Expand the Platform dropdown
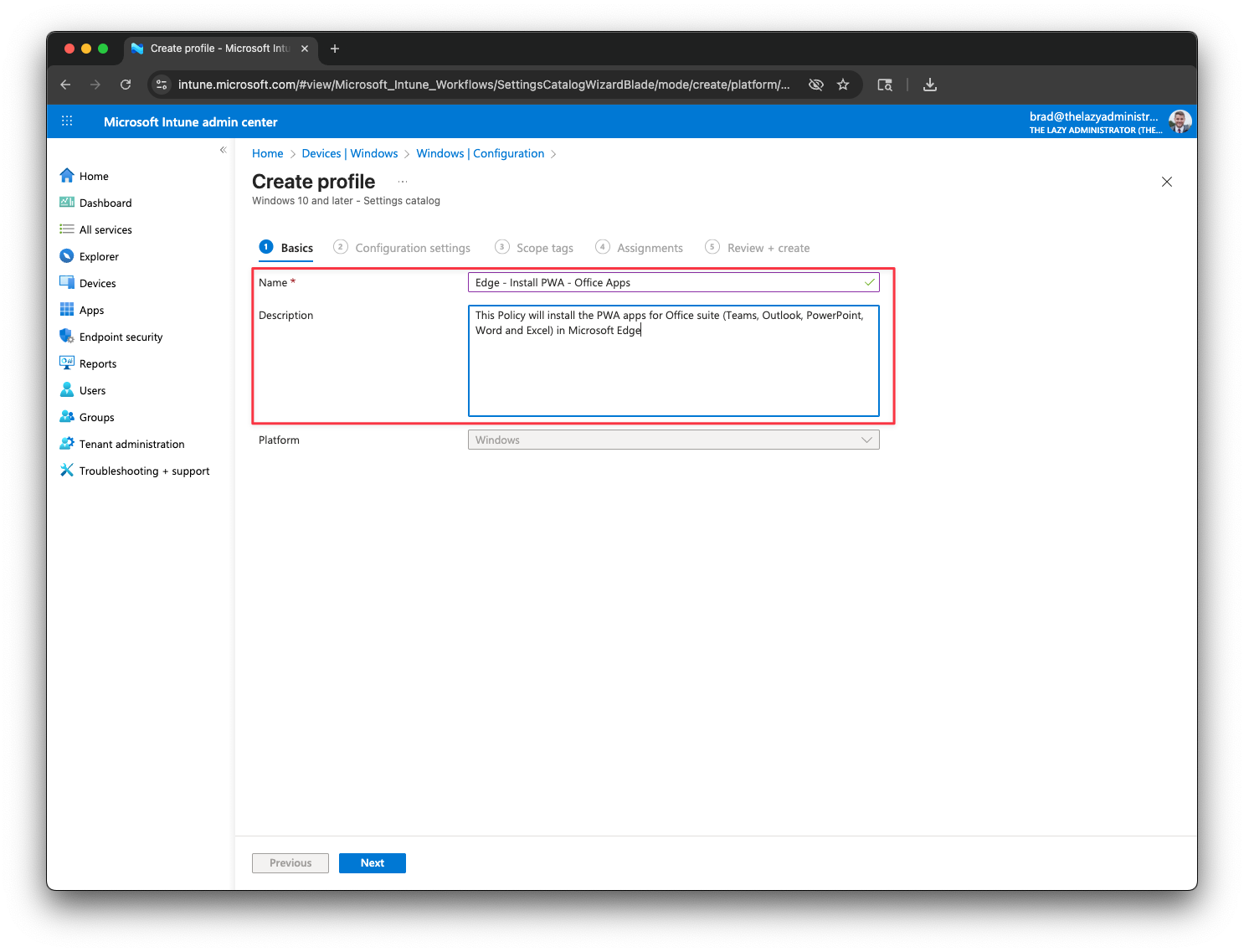This screenshot has width=1244, height=952. pos(673,440)
